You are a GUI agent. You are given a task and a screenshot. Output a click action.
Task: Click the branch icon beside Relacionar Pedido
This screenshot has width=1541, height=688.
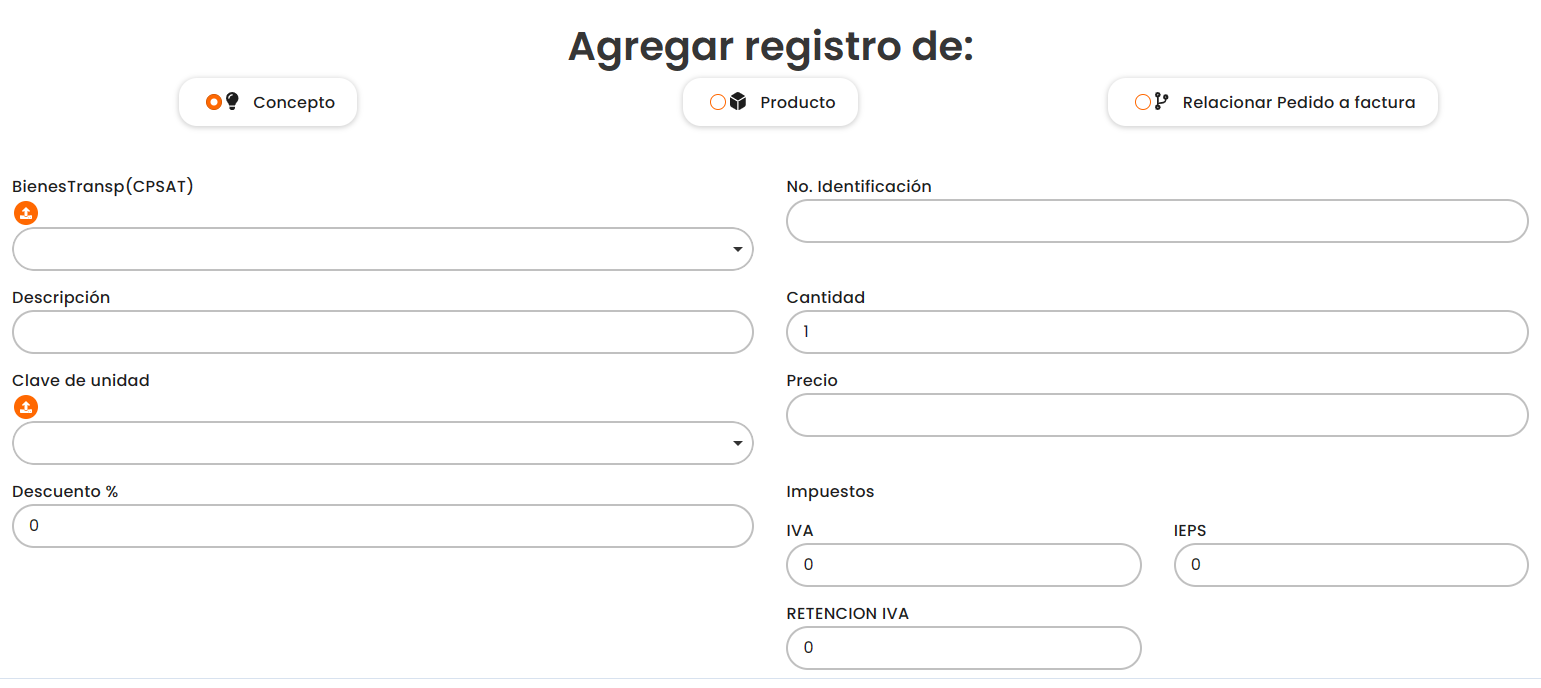[1161, 102]
